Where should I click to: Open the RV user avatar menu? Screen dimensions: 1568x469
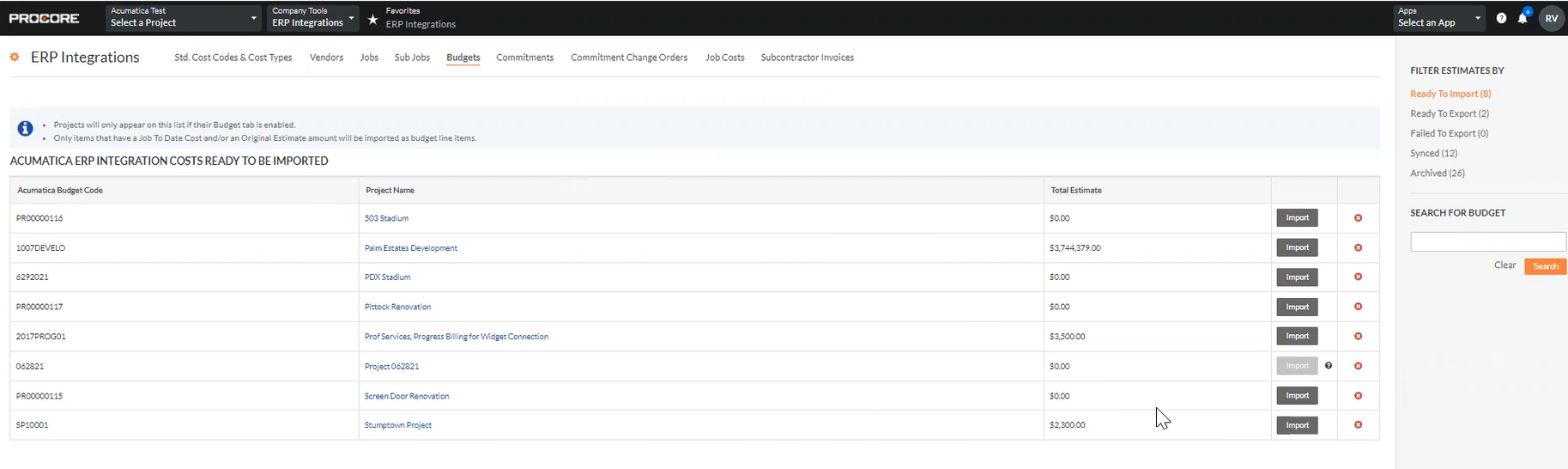point(1552,18)
